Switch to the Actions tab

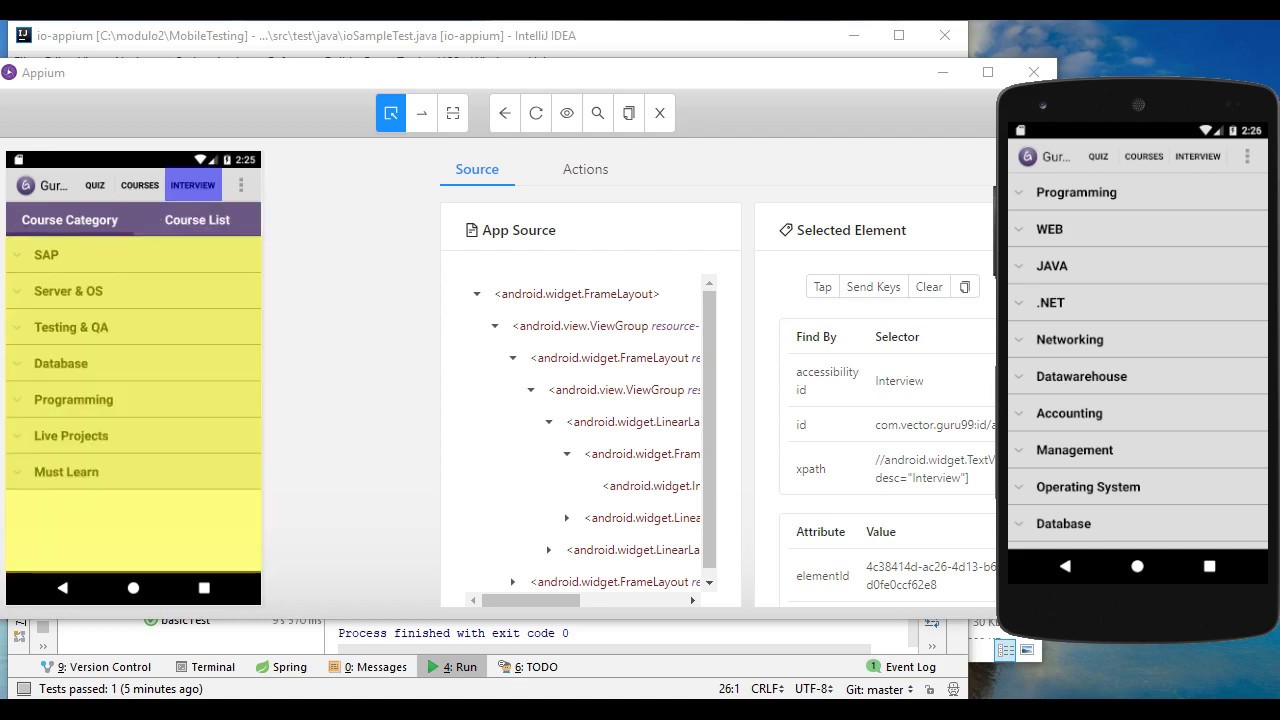click(585, 169)
